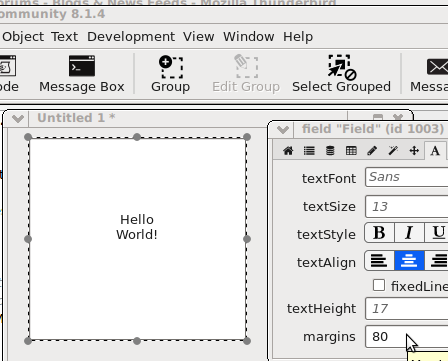This screenshot has width=448, height=361.
Task: Click the Untitled 1 window title
Action: [x=76, y=118]
